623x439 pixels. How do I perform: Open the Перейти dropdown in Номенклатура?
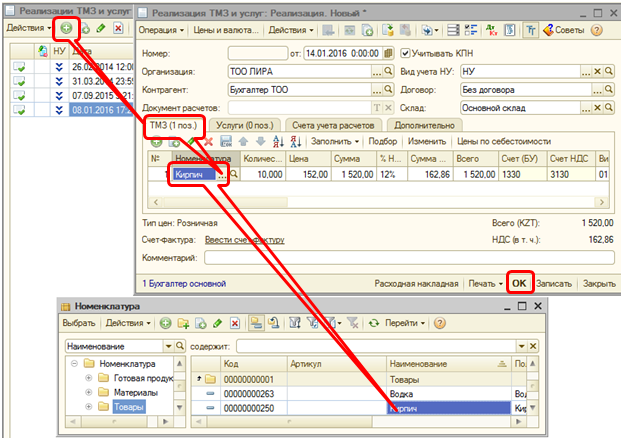[x=405, y=323]
